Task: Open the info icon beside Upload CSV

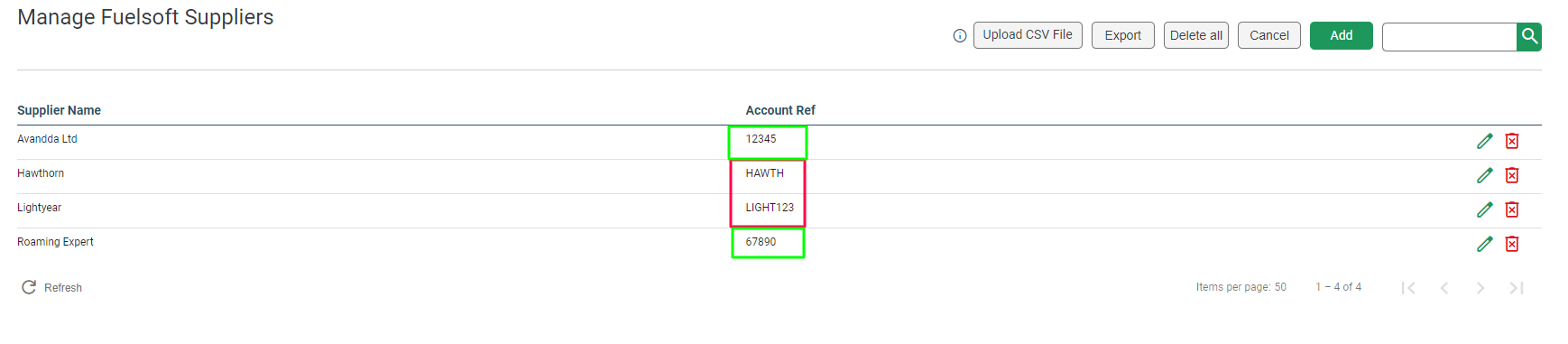Action: [960, 36]
